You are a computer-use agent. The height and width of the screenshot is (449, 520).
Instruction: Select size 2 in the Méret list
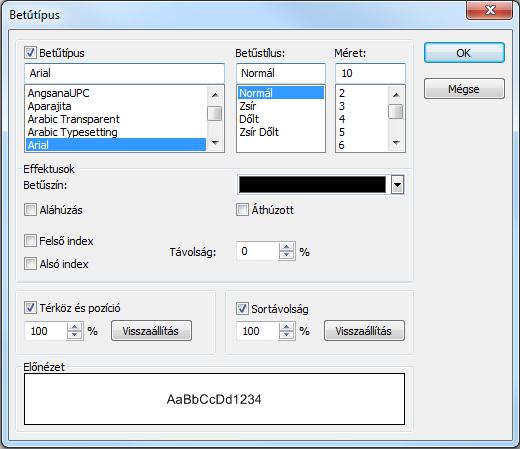coord(362,93)
